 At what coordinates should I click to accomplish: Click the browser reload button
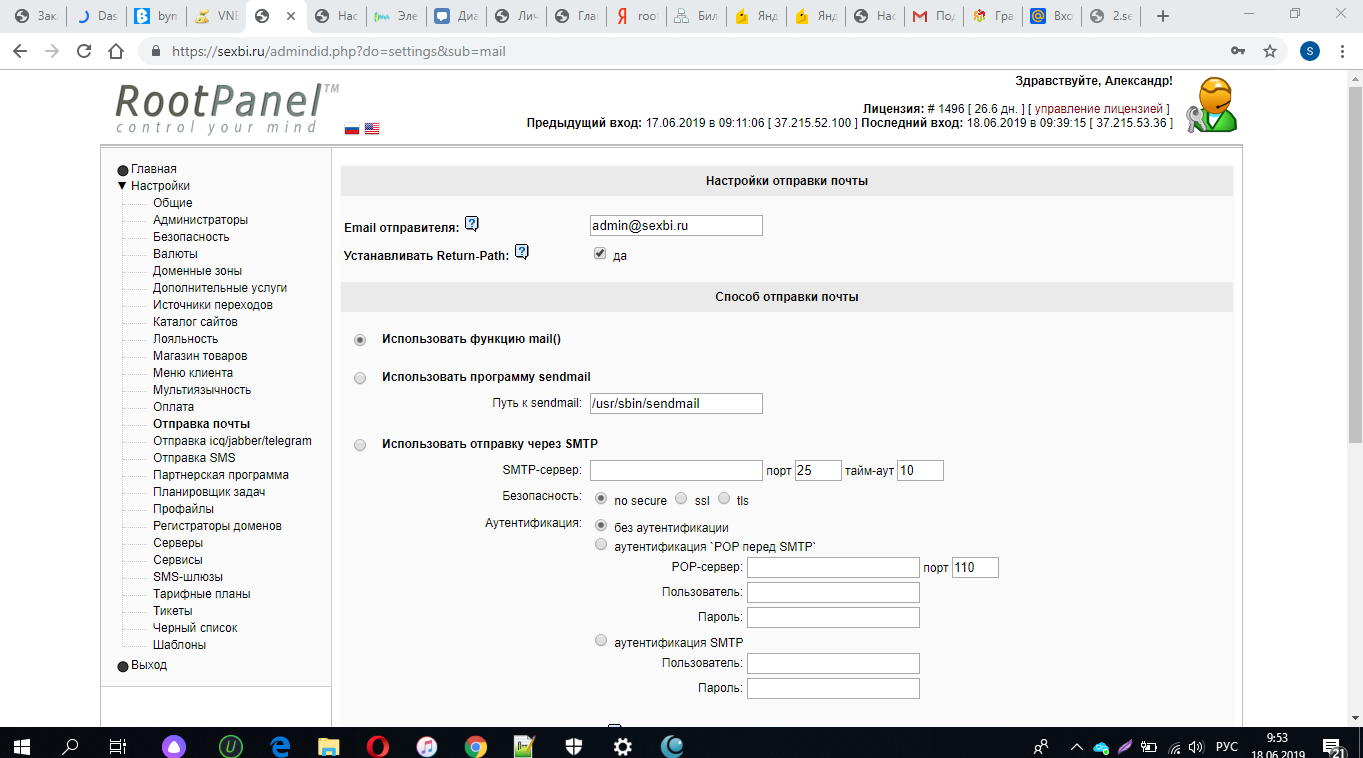[84, 51]
